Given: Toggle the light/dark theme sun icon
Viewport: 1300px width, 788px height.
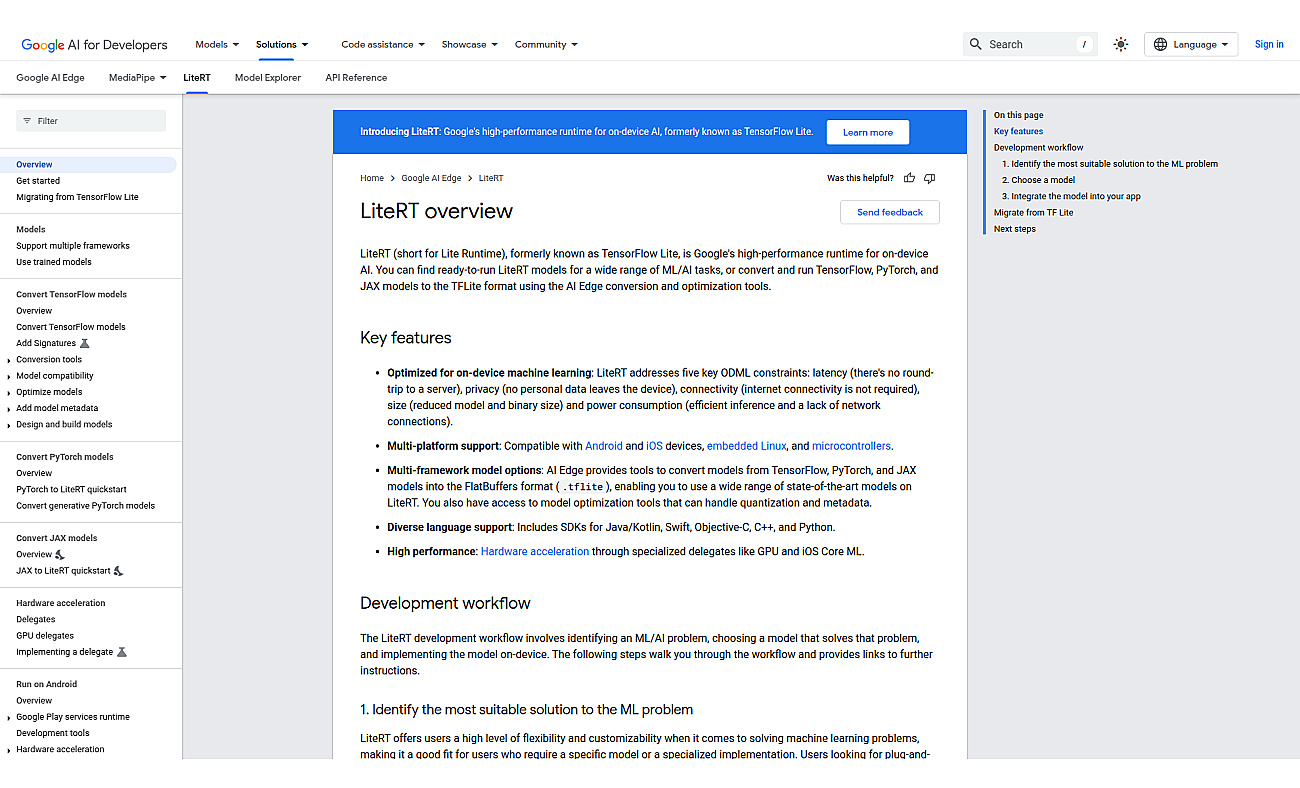Looking at the screenshot, I should pyautogui.click(x=1121, y=44).
